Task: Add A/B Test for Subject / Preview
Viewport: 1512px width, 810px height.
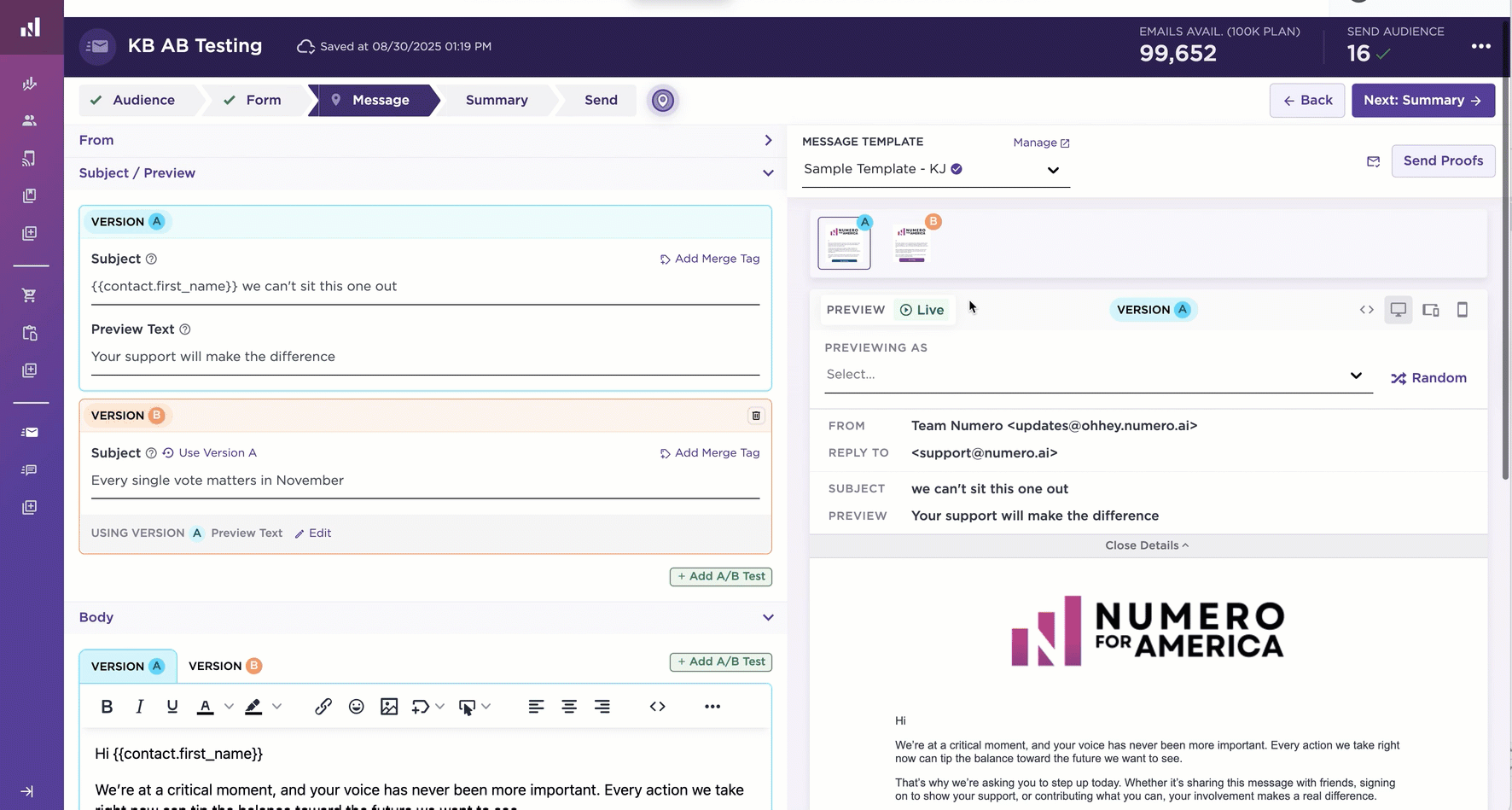Action: 721,577
